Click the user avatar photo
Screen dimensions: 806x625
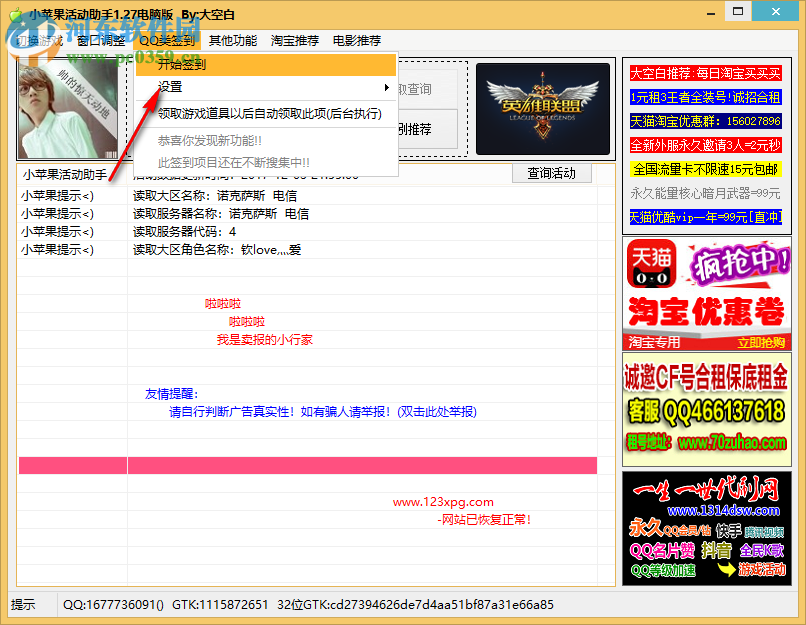coord(67,109)
